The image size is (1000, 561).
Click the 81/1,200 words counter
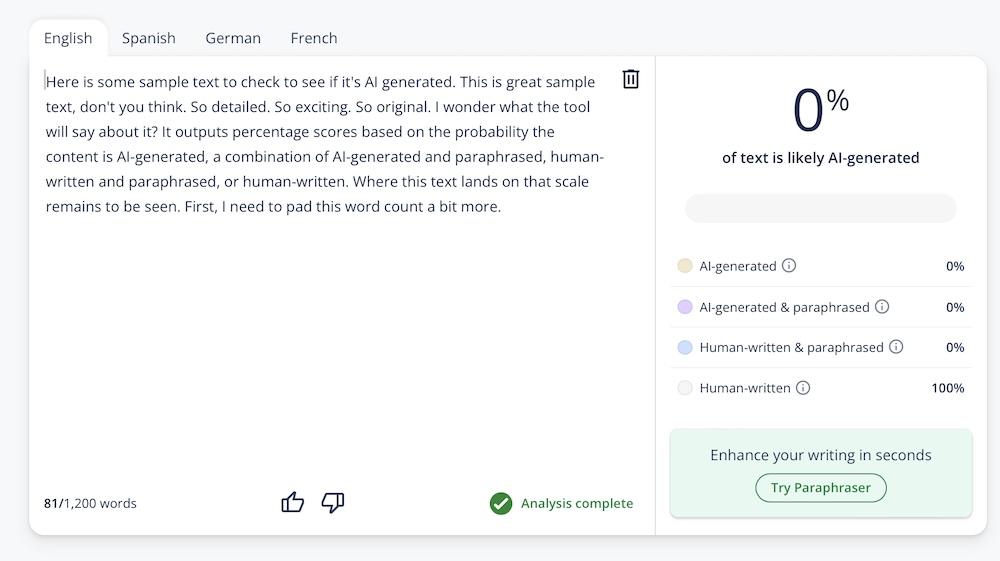90,503
